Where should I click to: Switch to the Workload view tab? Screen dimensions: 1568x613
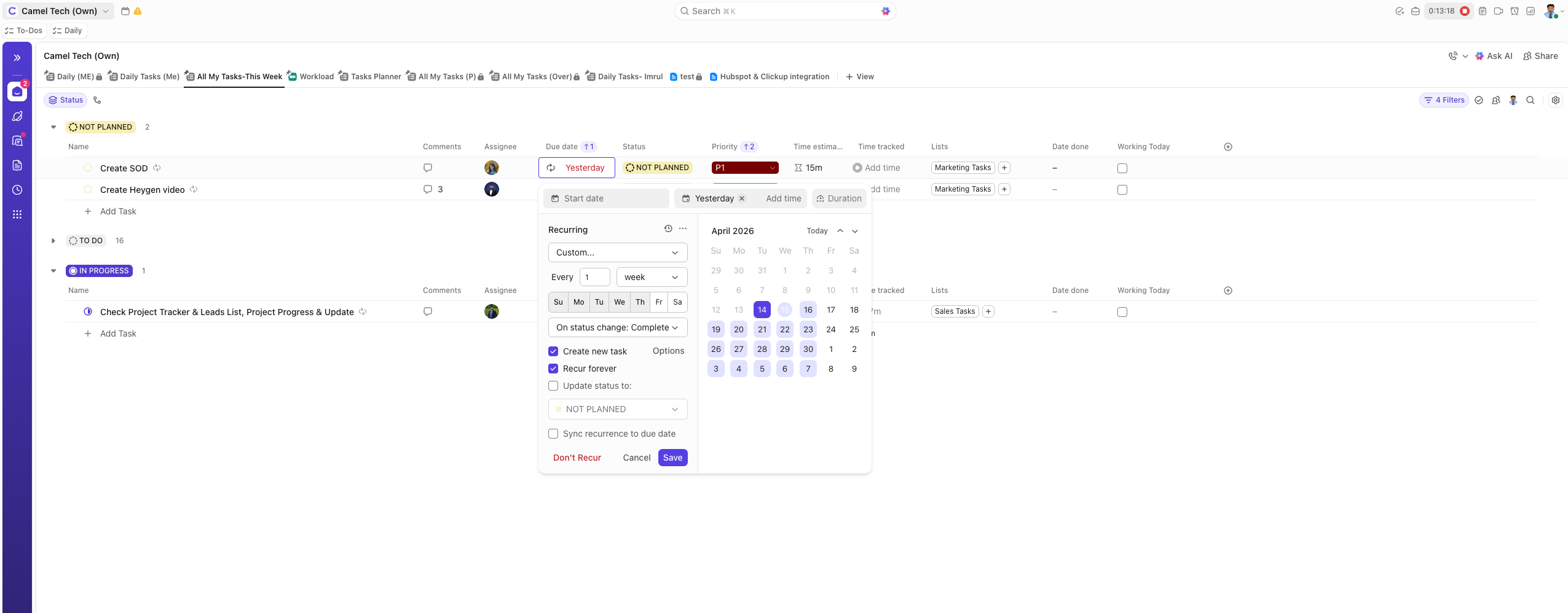(x=316, y=77)
